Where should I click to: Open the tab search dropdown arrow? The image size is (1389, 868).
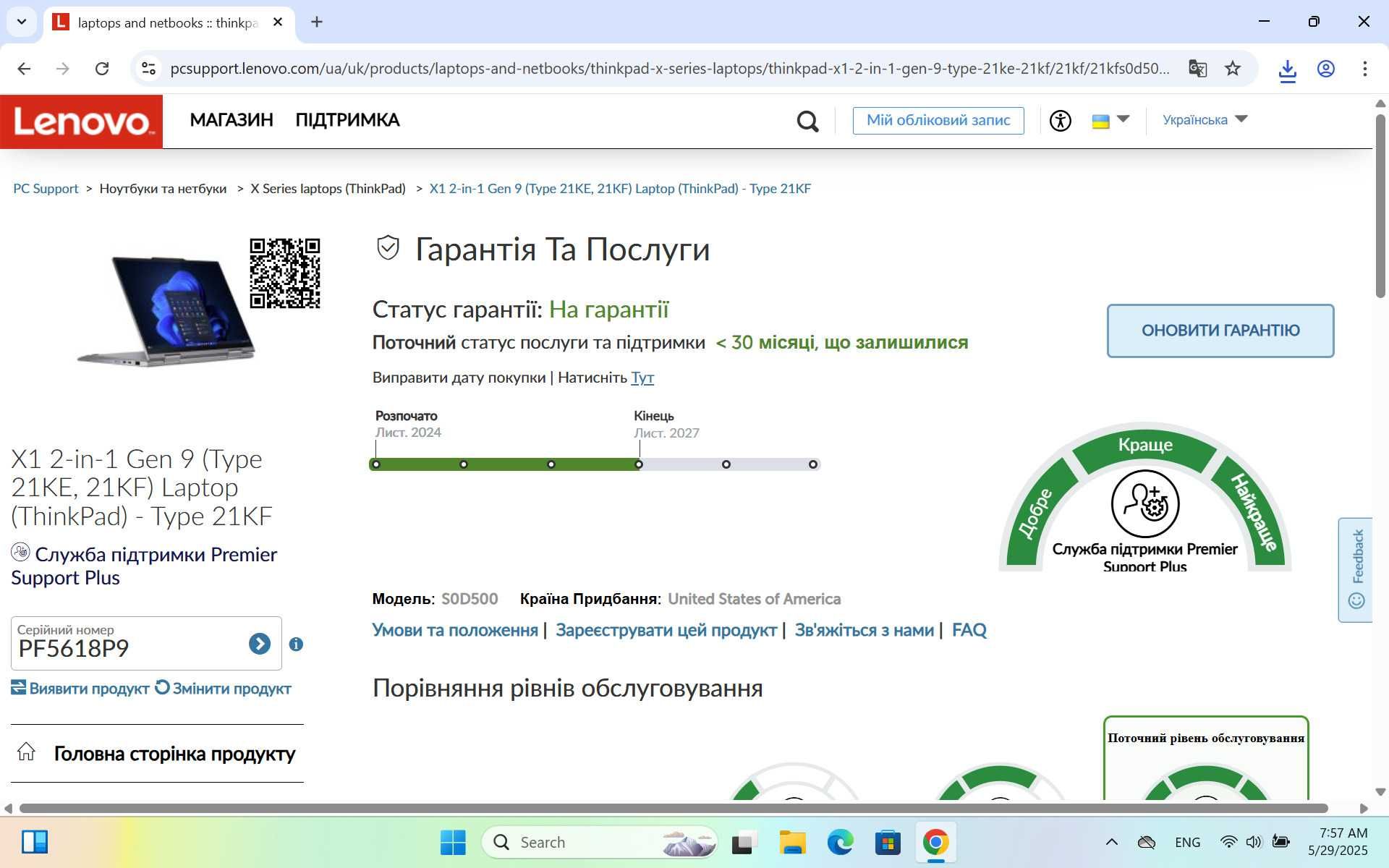coord(22,22)
